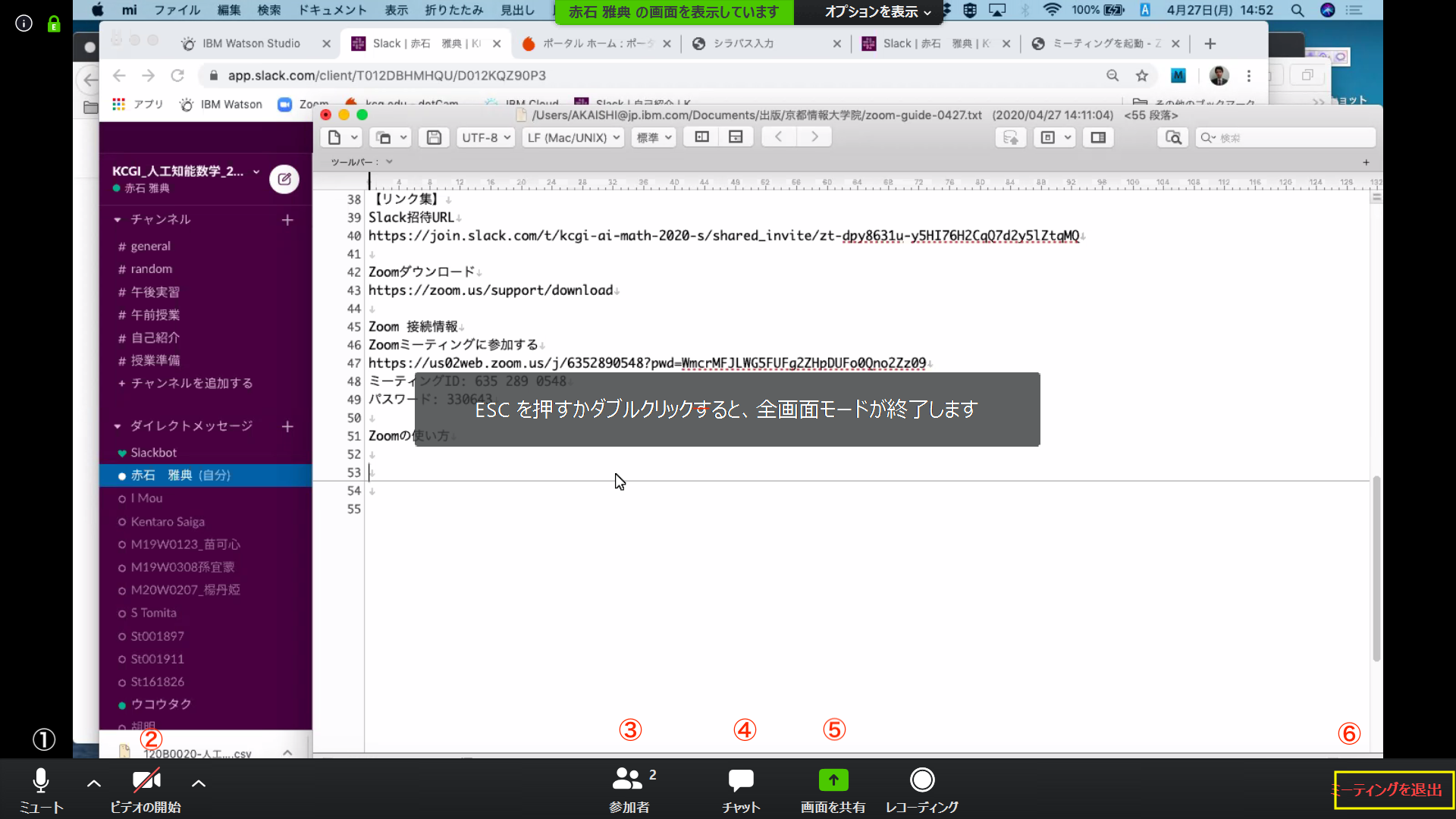
Task: Open audio options arrow beside Mute
Action: pos(94,783)
